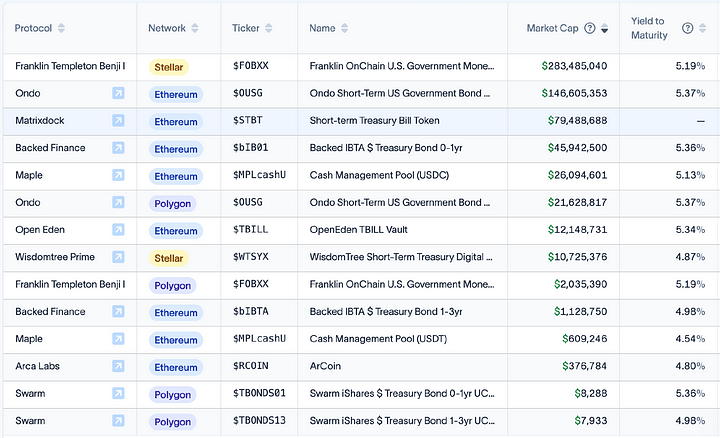Open external link icon in Ondo Ethereum row

[118, 94]
